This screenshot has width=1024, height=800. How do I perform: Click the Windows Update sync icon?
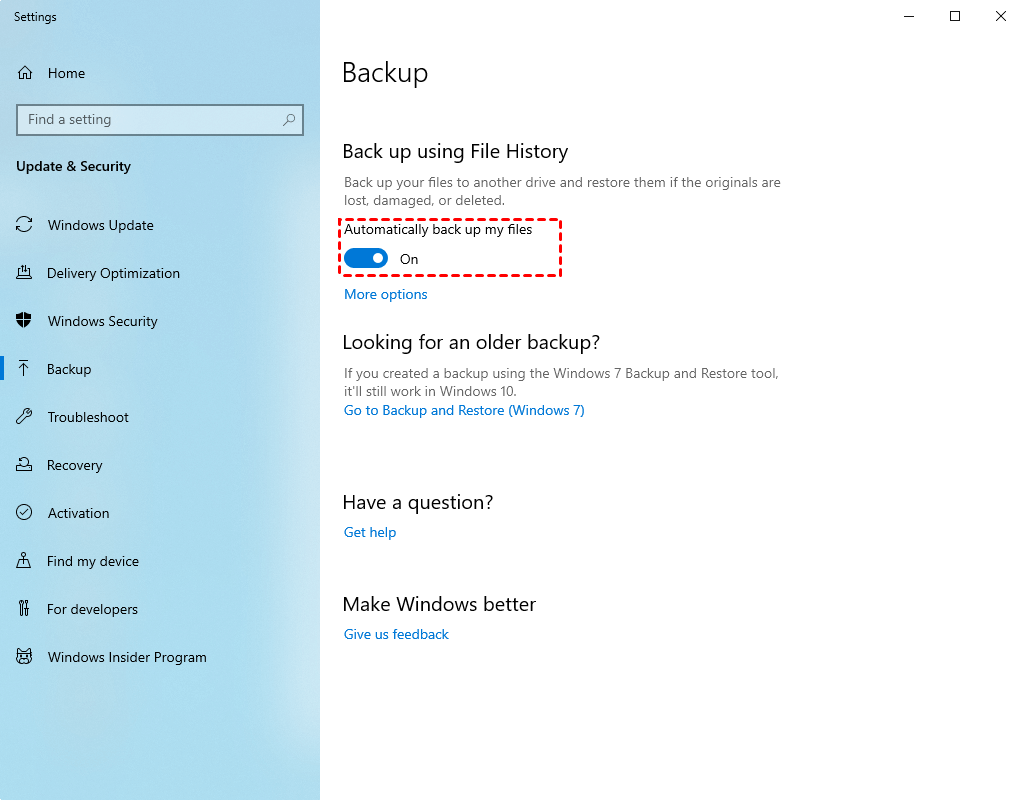pos(25,225)
